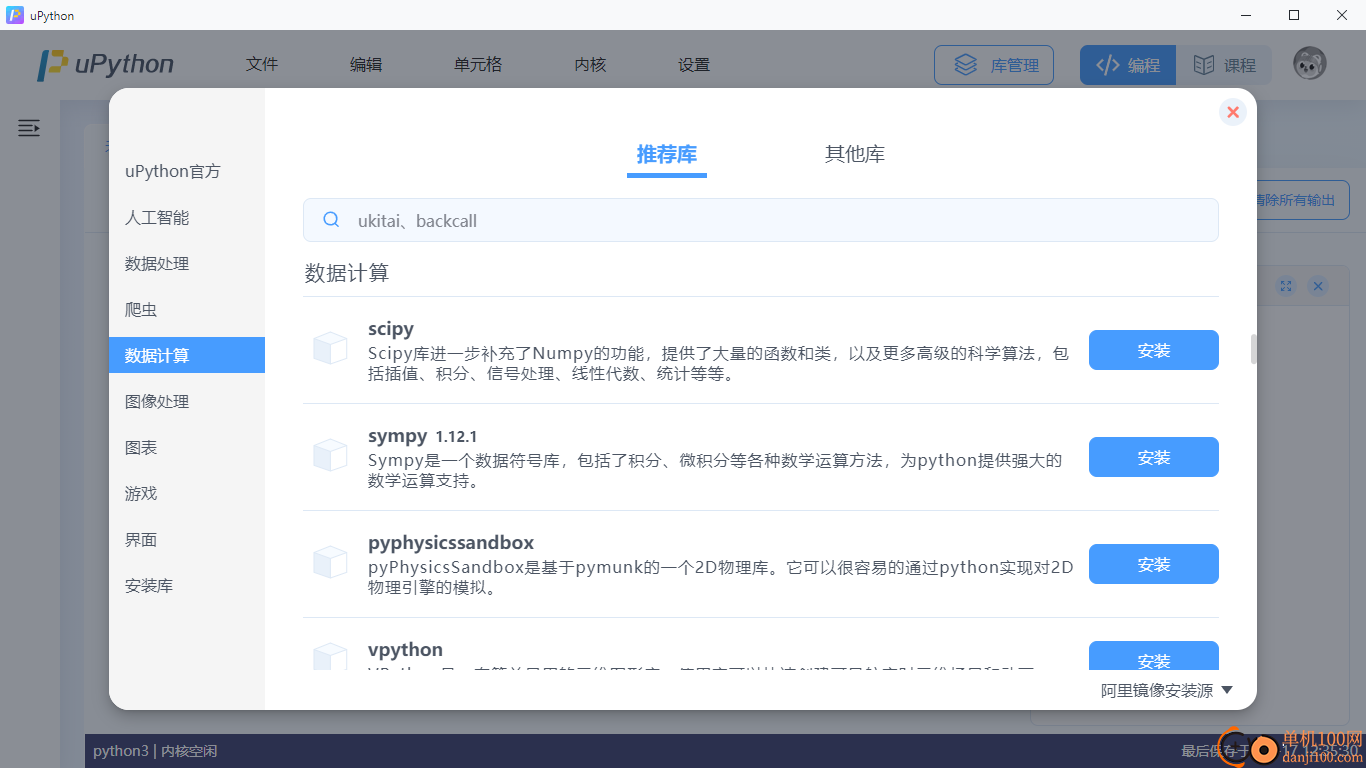The width and height of the screenshot is (1366, 768).
Task: Switch to 课程 course mode
Action: coord(1224,65)
